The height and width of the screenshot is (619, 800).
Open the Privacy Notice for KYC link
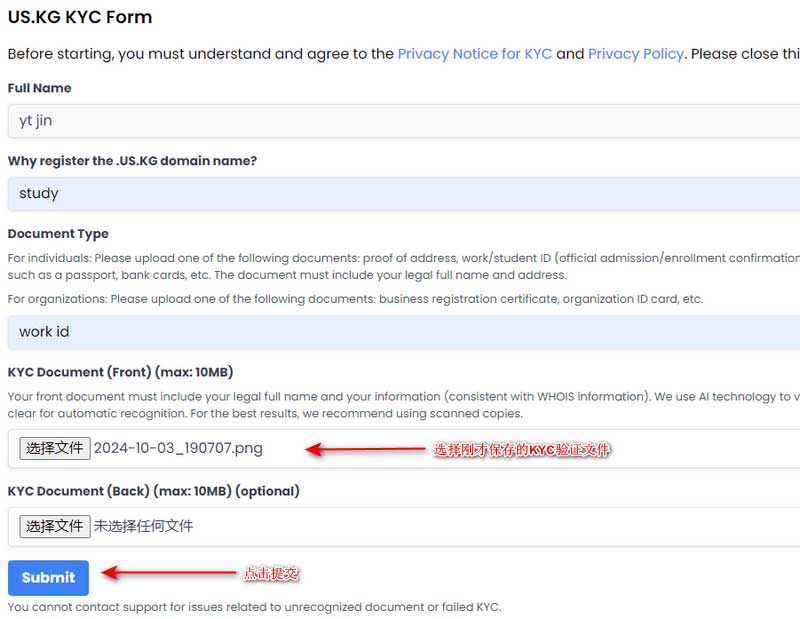(x=474, y=54)
